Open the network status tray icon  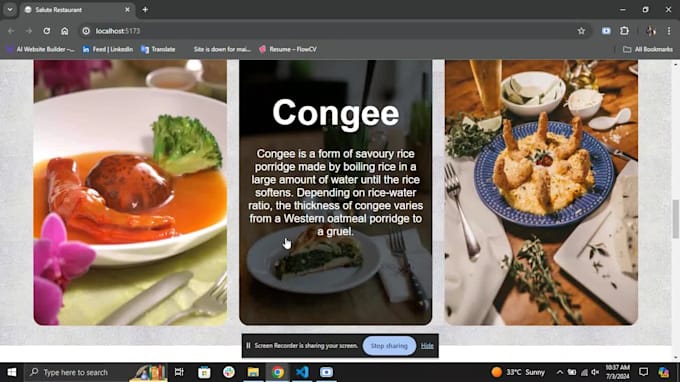(x=584, y=372)
